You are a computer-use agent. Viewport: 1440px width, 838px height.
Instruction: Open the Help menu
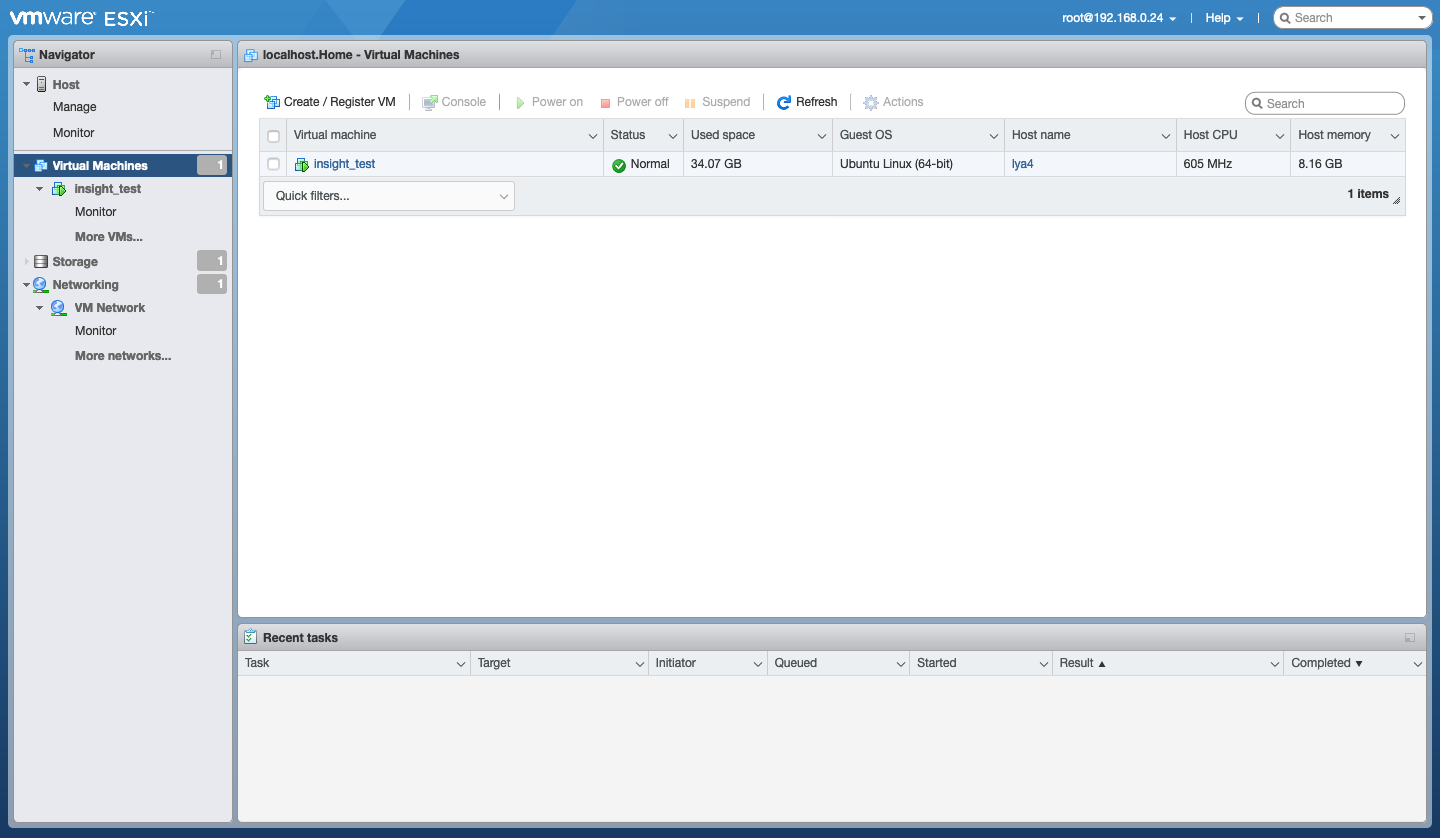tap(1222, 17)
